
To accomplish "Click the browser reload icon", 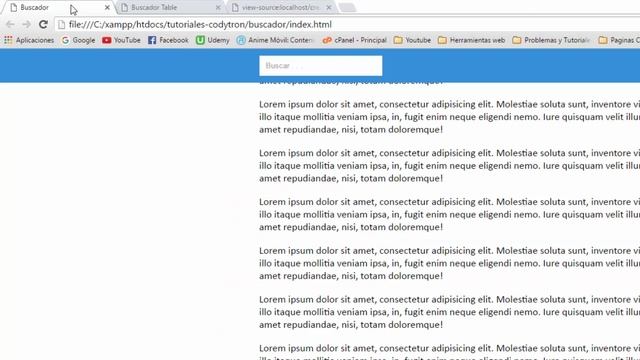I will coord(43,24).
